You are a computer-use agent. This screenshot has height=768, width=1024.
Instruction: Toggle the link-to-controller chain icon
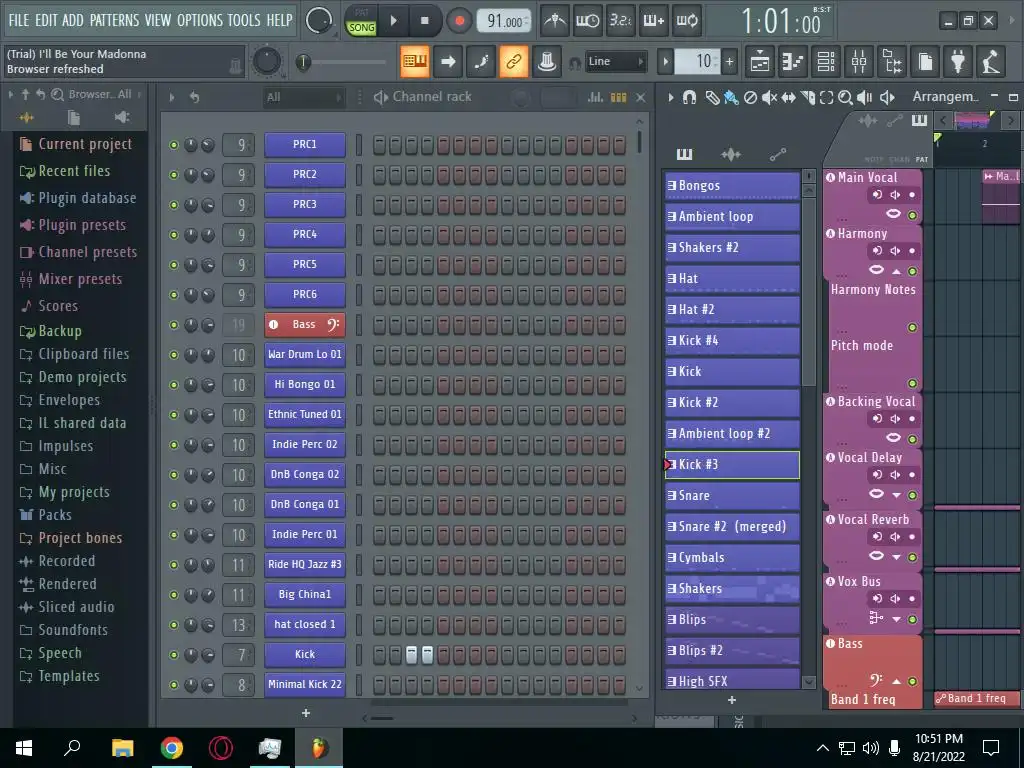(x=513, y=61)
